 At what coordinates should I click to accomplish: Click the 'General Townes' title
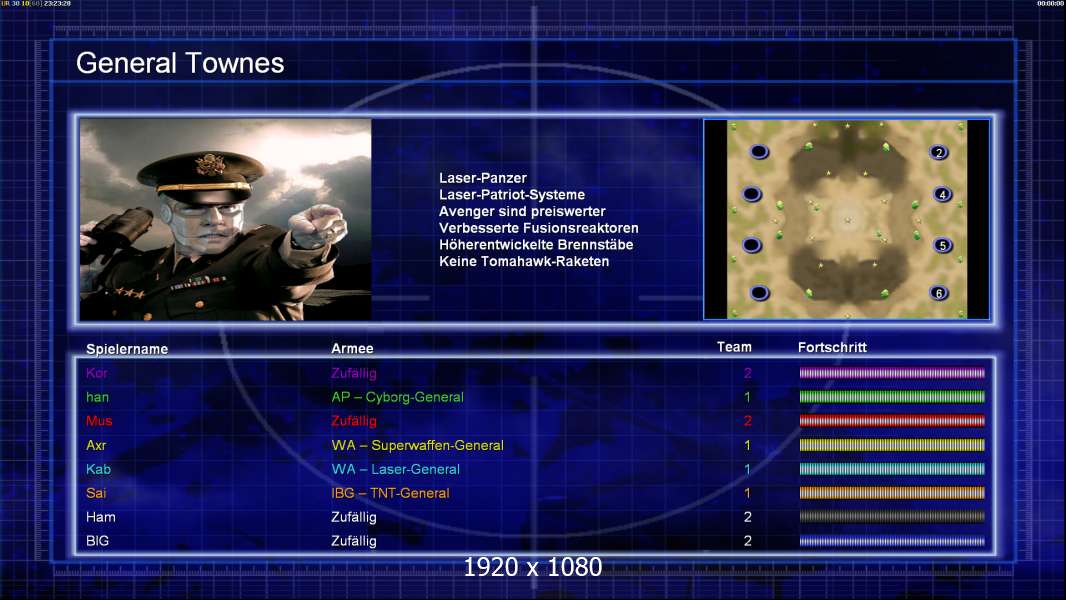pos(180,63)
